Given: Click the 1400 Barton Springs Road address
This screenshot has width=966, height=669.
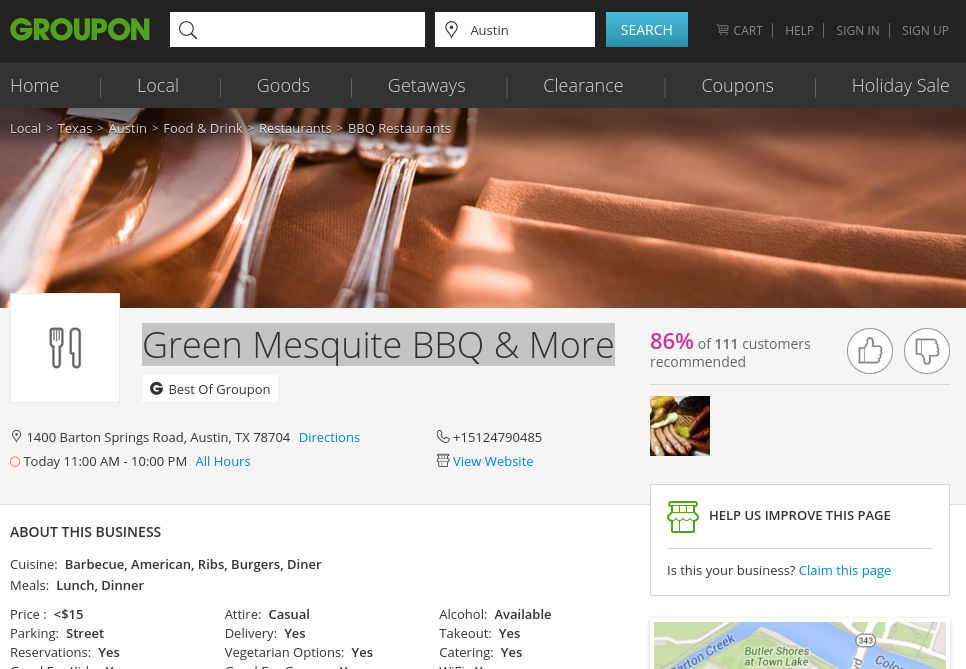Looking at the screenshot, I should [158, 437].
